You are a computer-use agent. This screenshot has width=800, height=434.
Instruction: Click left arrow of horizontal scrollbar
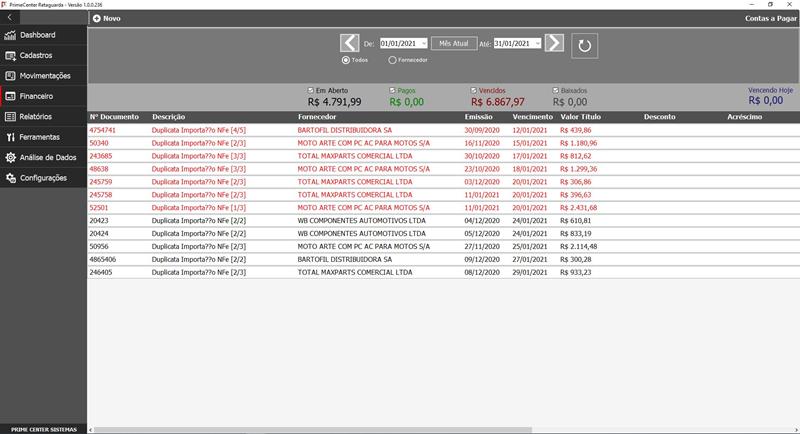91,430
